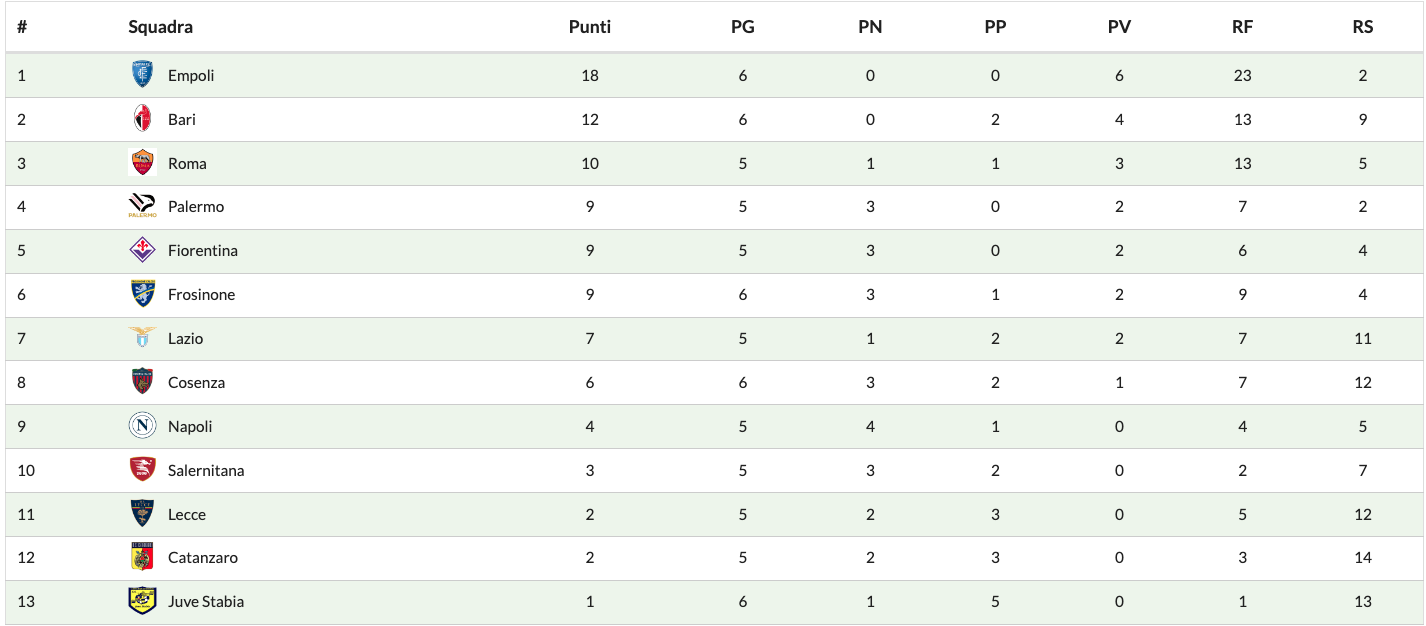Click the RS column header

click(1362, 27)
